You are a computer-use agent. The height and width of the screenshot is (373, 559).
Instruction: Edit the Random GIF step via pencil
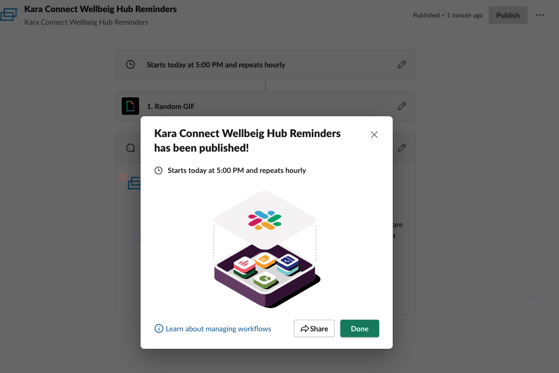402,106
